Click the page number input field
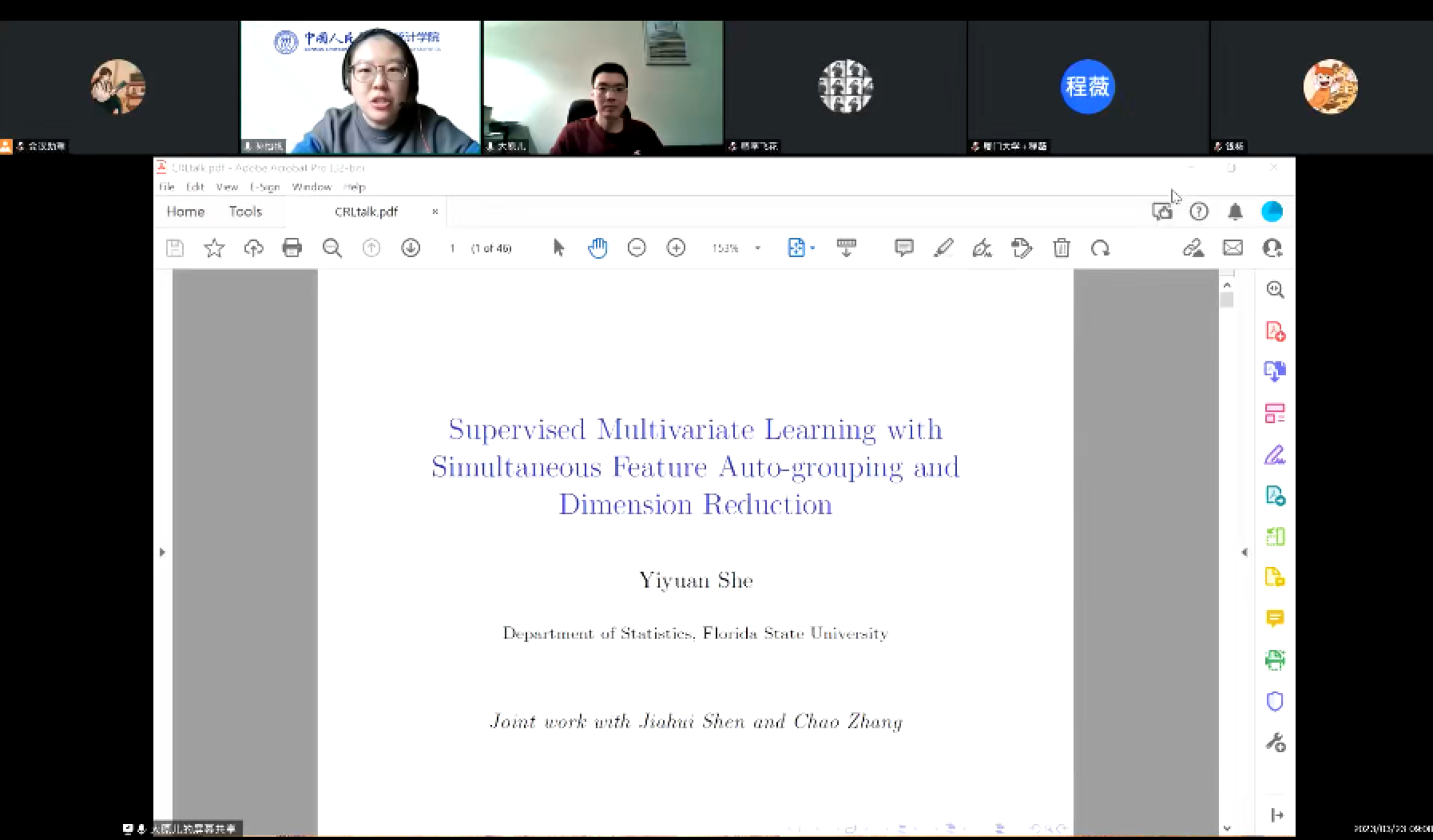 452,248
